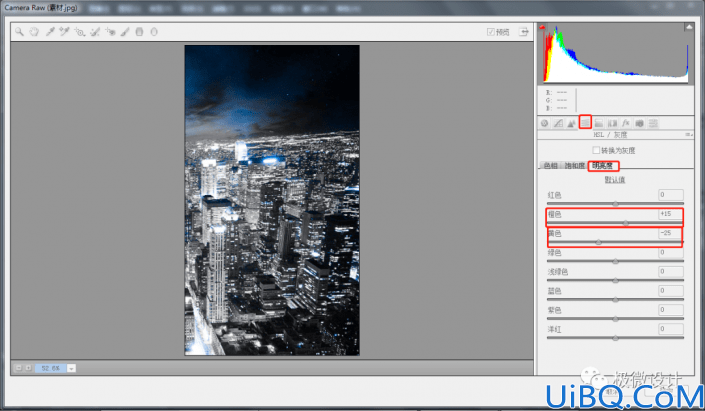Switch to the 饱和度 saturation tab
This screenshot has width=705, height=411.
575,165
